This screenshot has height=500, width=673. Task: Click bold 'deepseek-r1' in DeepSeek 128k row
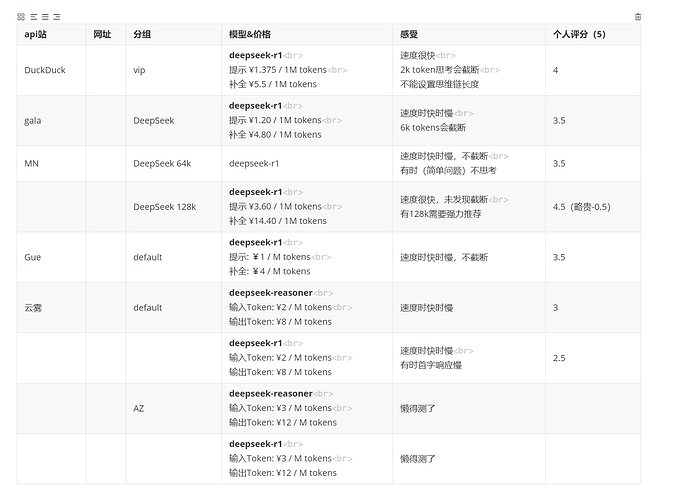coord(255,192)
